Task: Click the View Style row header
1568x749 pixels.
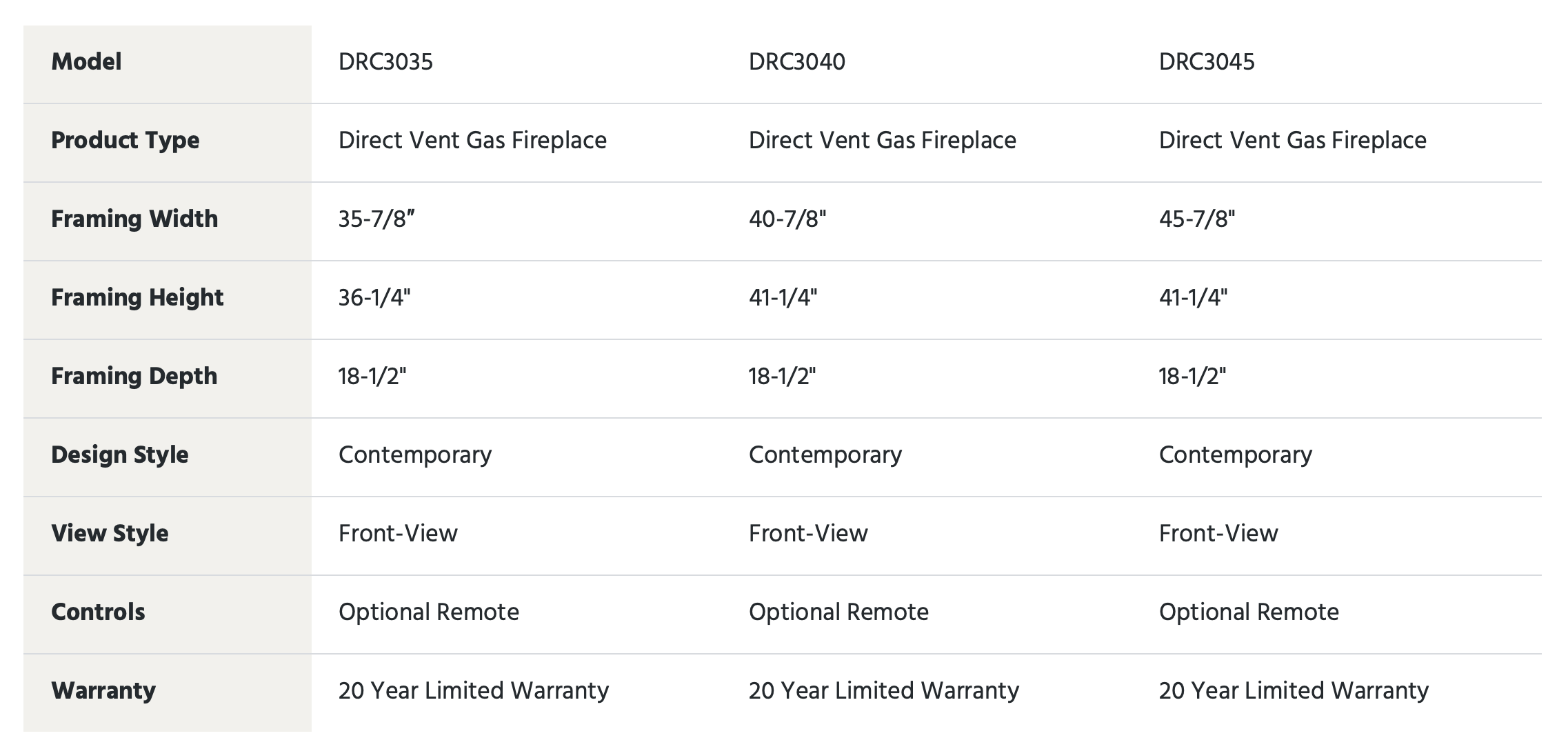Action: (x=110, y=534)
